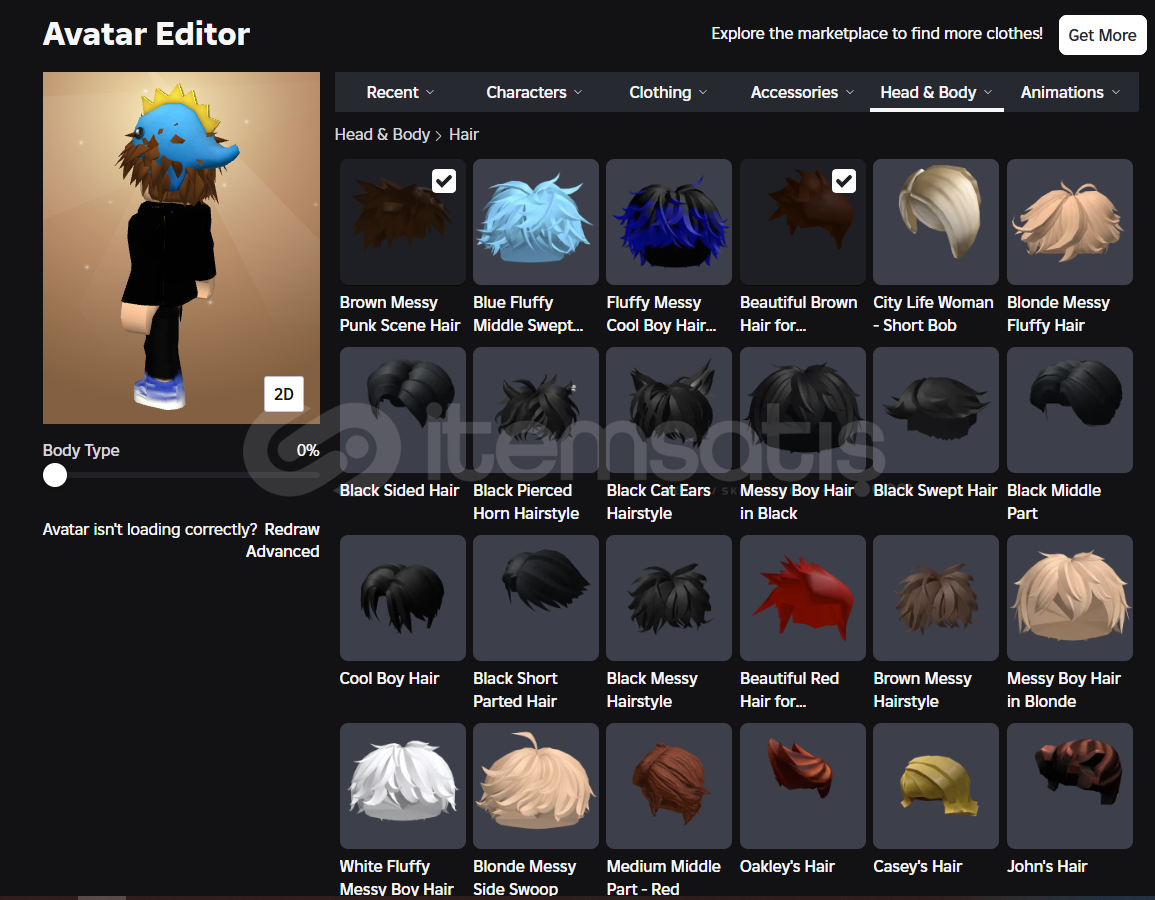Screen dimensions: 1155x900
Task: Pick the Black Swept Hair item
Action: pos(935,409)
